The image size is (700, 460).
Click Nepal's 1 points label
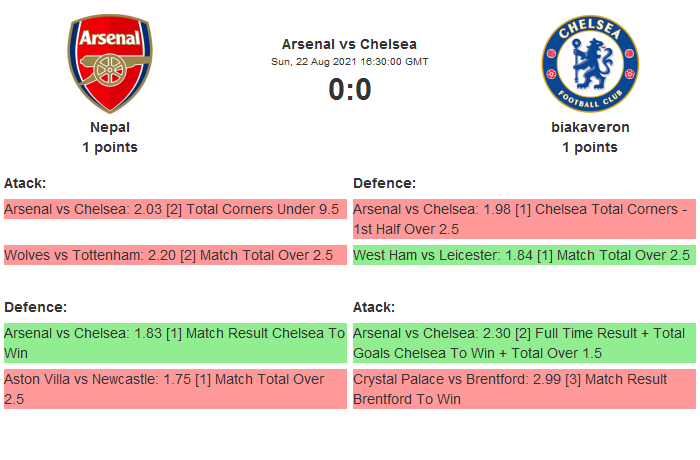click(110, 147)
